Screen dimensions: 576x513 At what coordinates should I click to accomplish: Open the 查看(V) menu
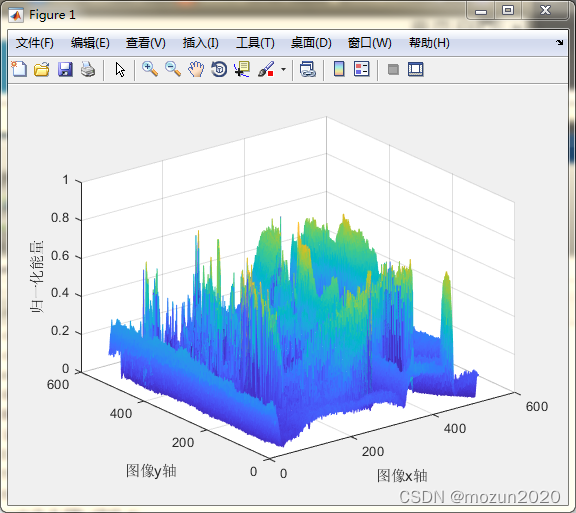click(145, 43)
